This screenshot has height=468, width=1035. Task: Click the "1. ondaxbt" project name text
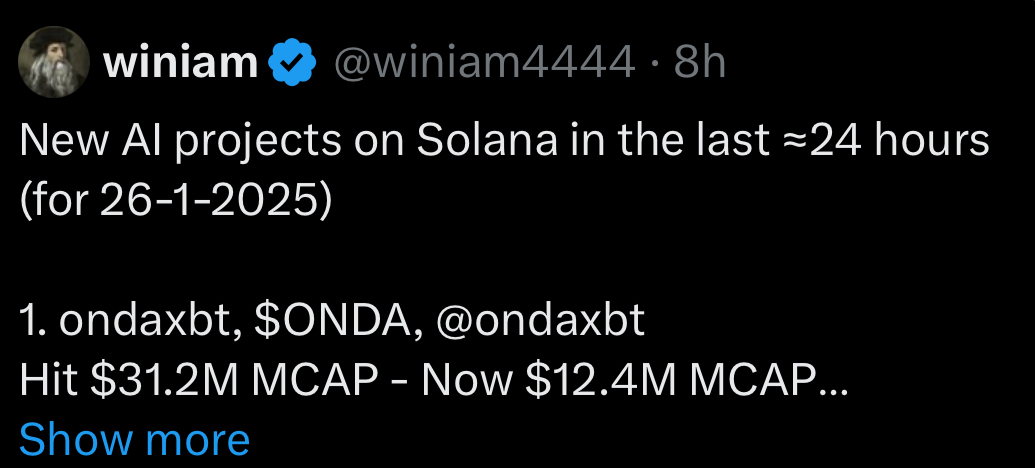(x=130, y=322)
